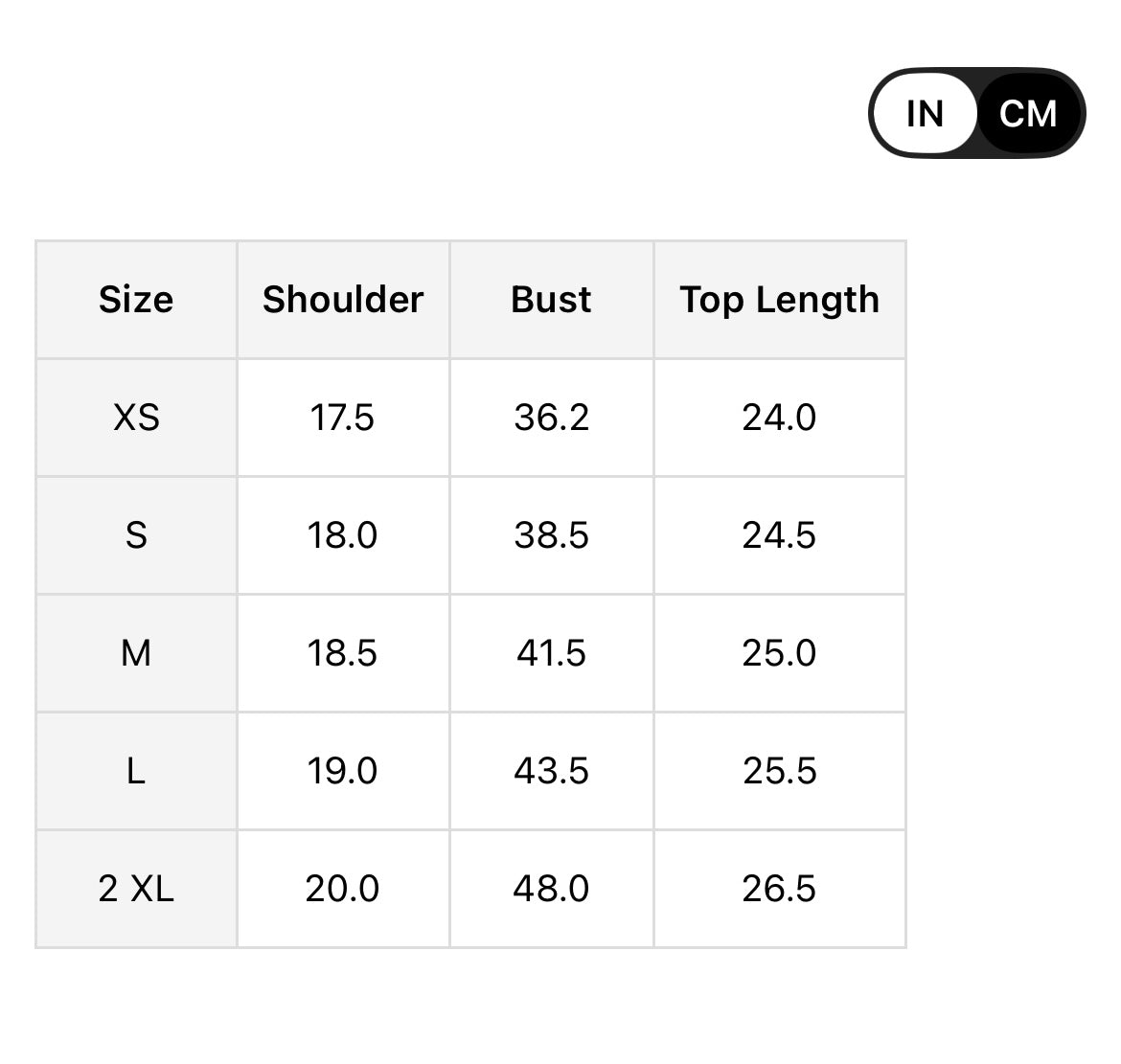Click L bust value 43.5
This screenshot has width=1121, height=1064.
551,771
